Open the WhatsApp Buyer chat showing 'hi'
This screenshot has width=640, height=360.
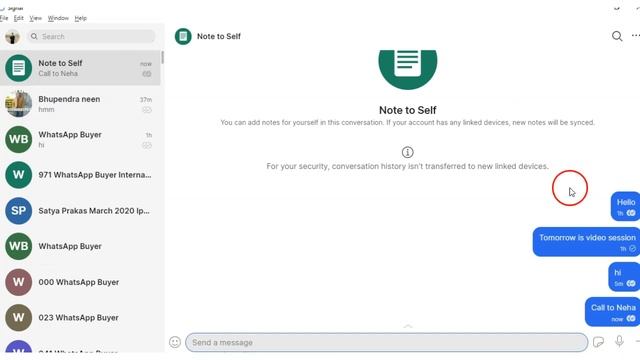click(80, 139)
